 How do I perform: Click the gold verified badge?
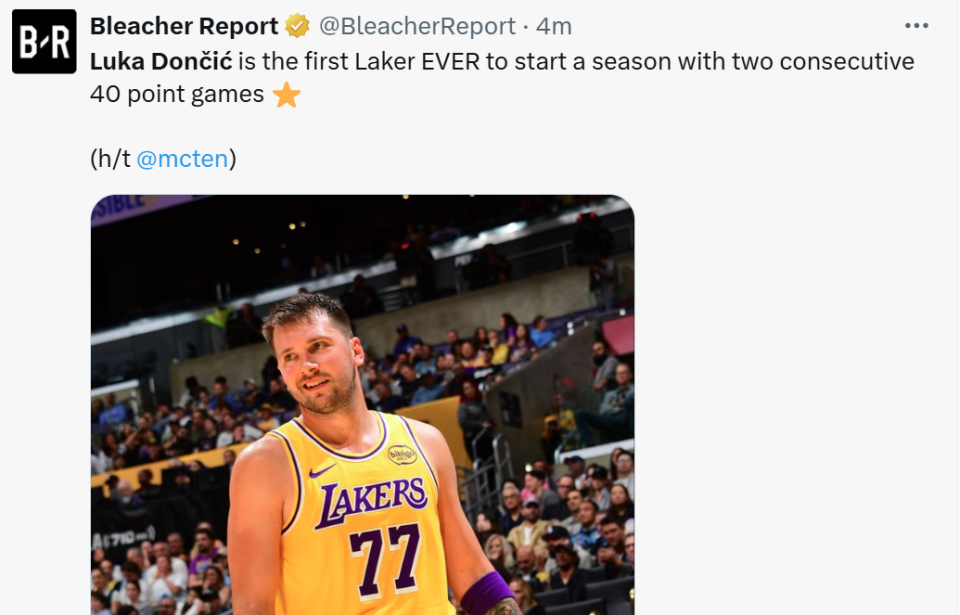pyautogui.click(x=297, y=26)
